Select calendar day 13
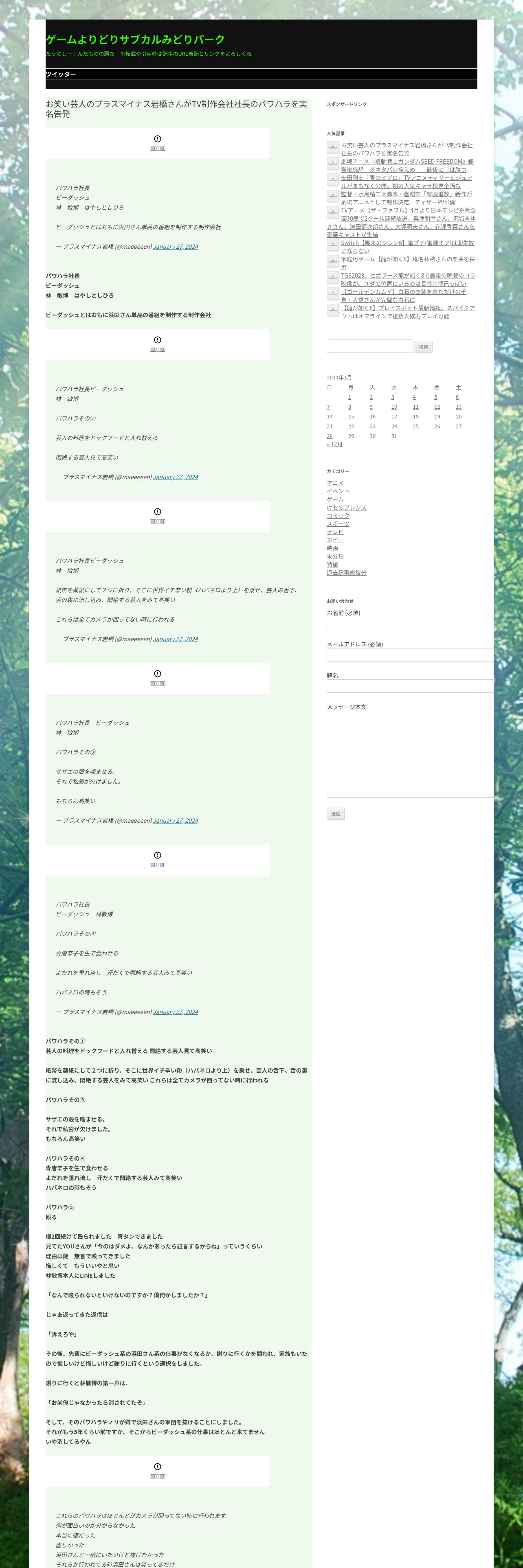523x1568 pixels. (459, 407)
